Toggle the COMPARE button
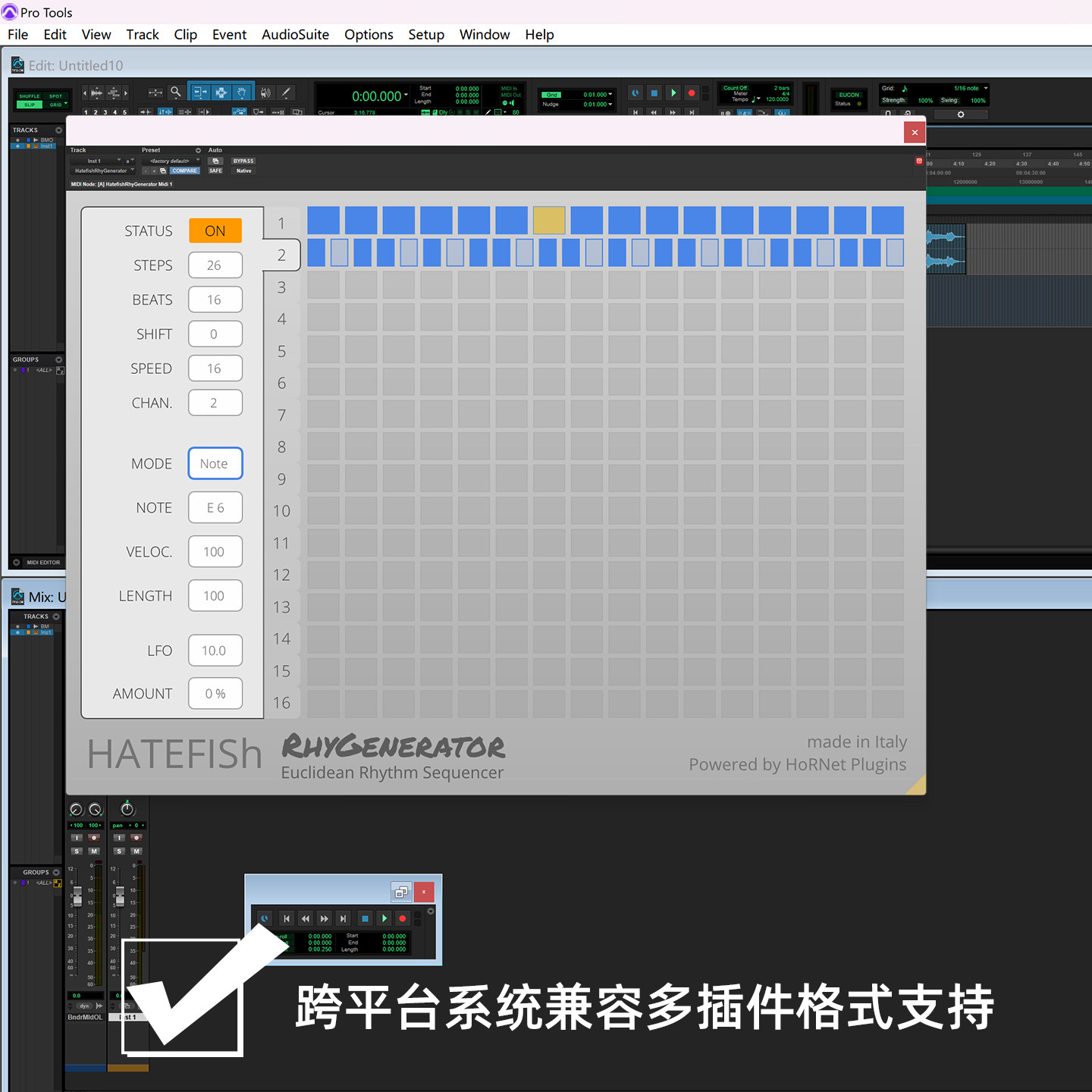Image resolution: width=1092 pixels, height=1092 pixels. 184,171
